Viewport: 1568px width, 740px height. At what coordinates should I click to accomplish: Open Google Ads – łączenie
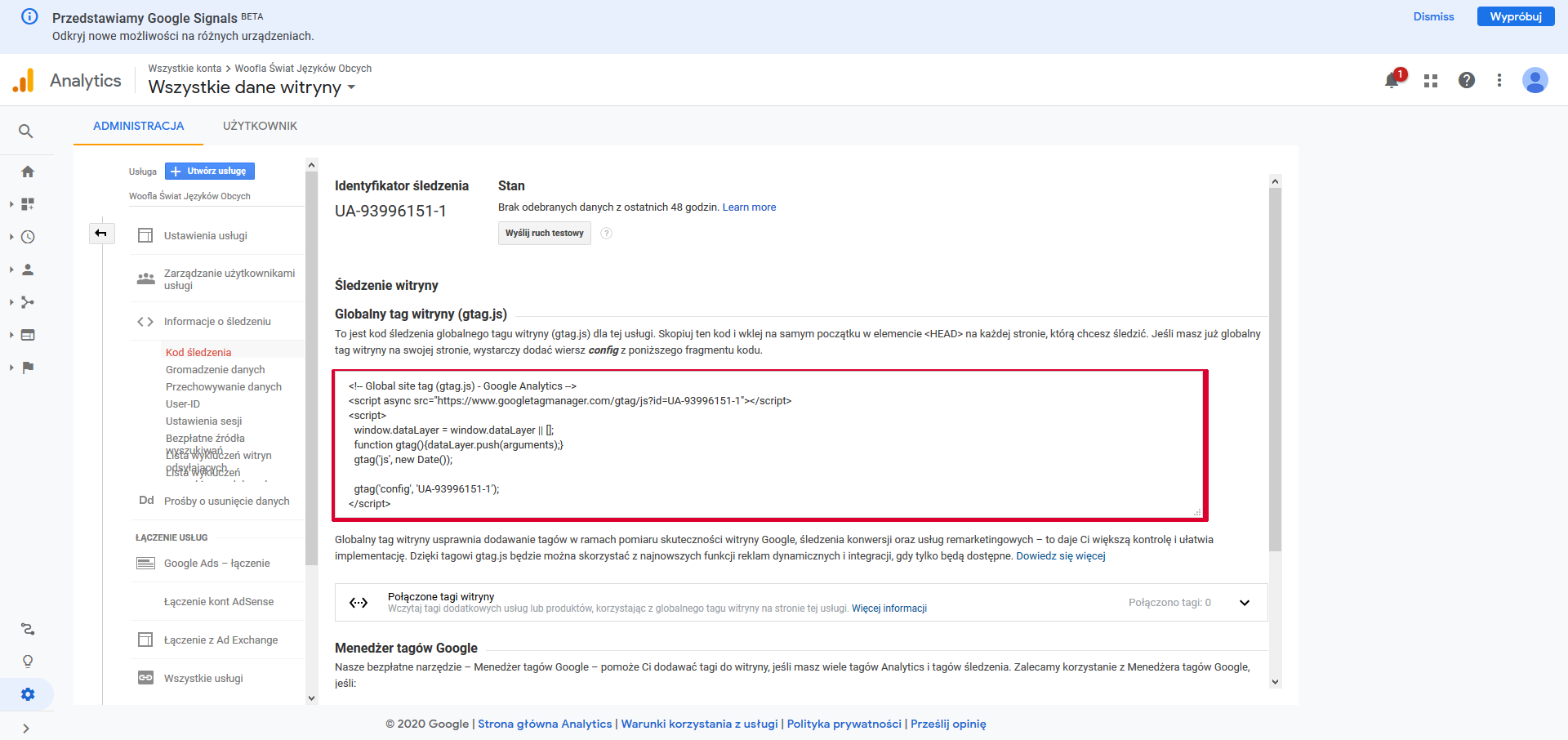tap(217, 564)
